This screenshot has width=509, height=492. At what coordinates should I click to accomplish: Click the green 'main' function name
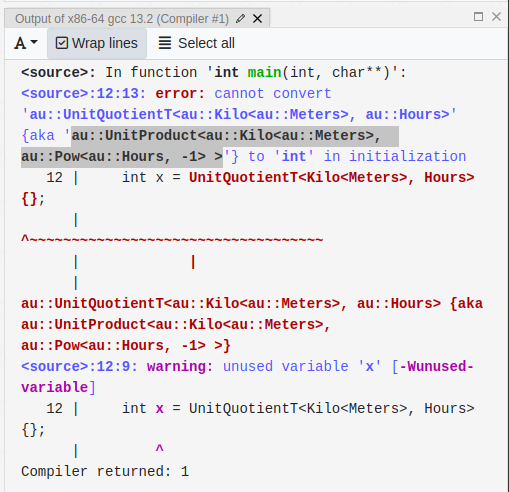click(264, 72)
